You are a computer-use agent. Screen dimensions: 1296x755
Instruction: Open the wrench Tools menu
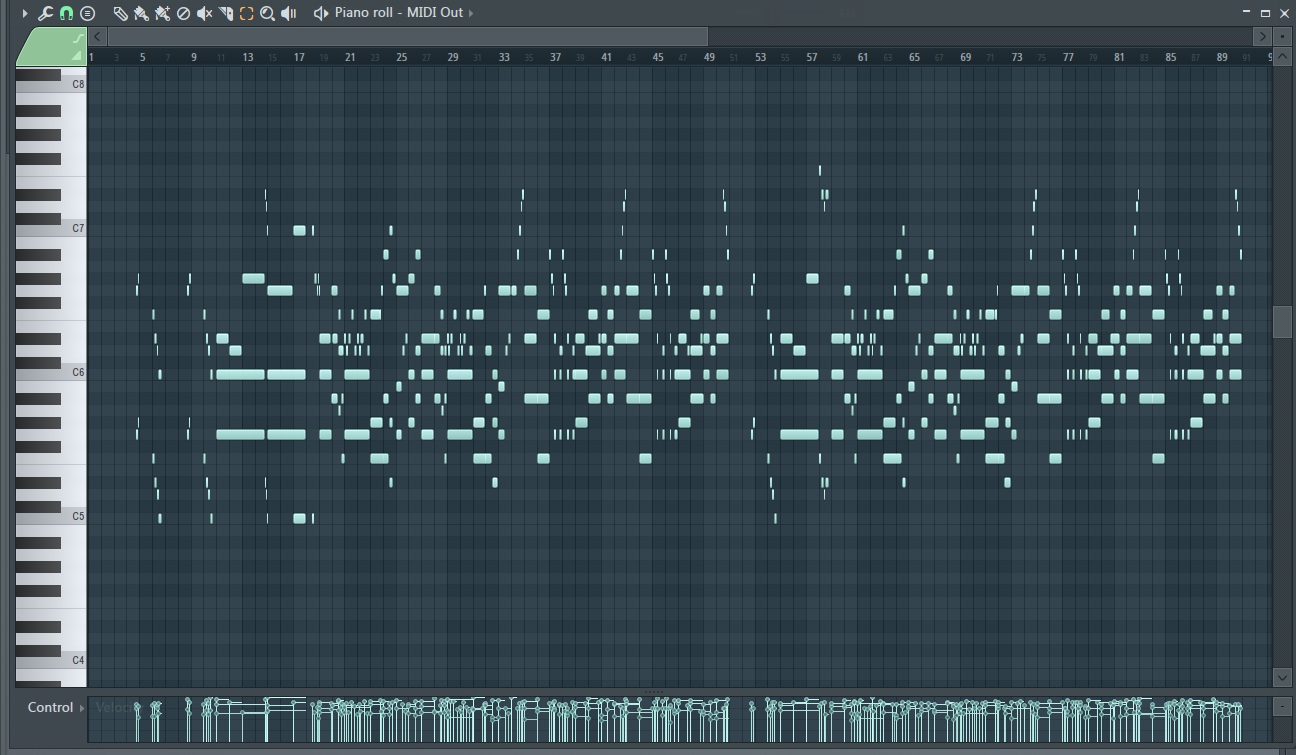tap(45, 13)
